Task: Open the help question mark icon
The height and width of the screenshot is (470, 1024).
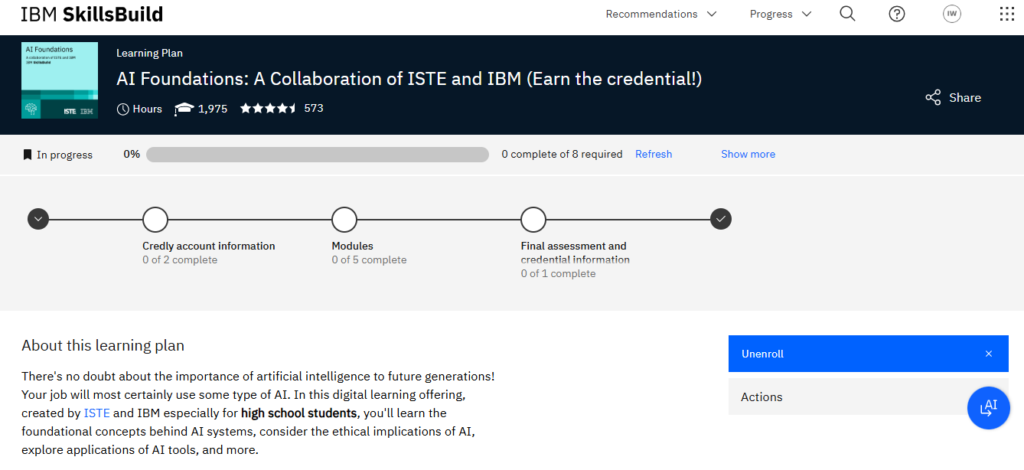Action: (897, 14)
